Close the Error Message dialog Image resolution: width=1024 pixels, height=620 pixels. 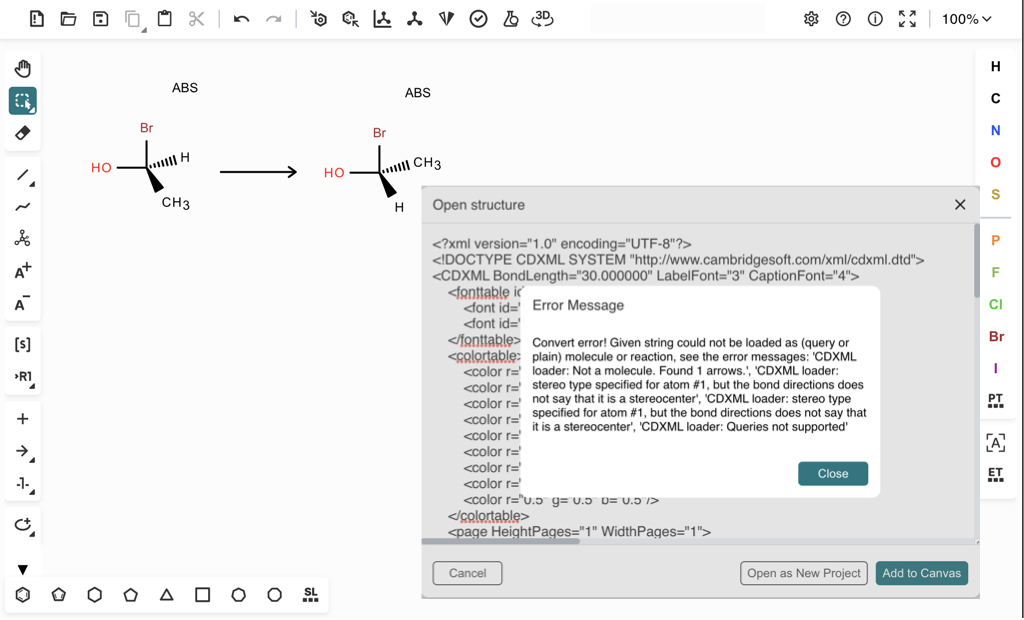[832, 474]
